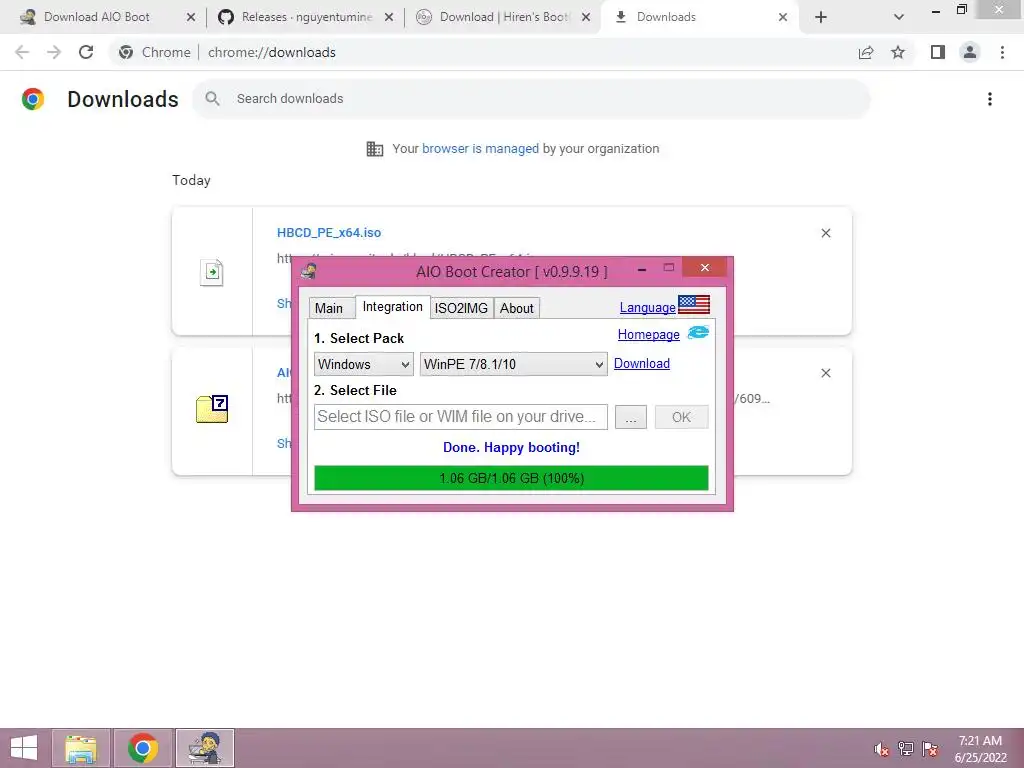The image size is (1024, 768).
Task: Bookmark this tab with the star
Action: tap(898, 52)
